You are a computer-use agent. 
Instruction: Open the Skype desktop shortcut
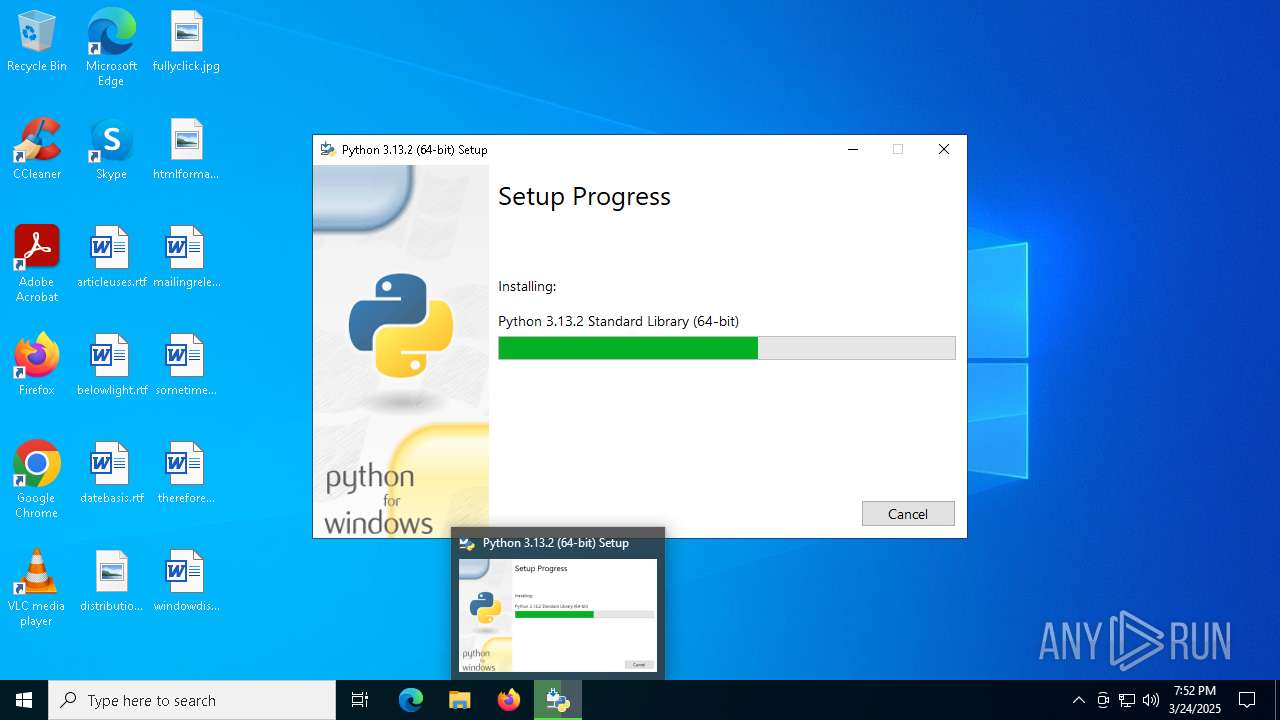coord(111,150)
